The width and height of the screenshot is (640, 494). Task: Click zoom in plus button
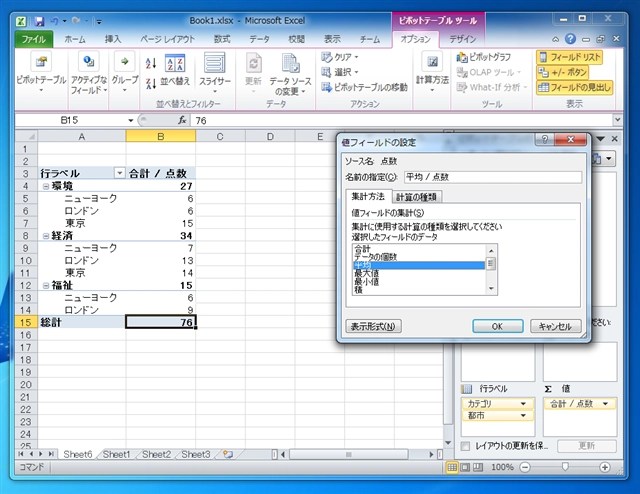[604, 467]
